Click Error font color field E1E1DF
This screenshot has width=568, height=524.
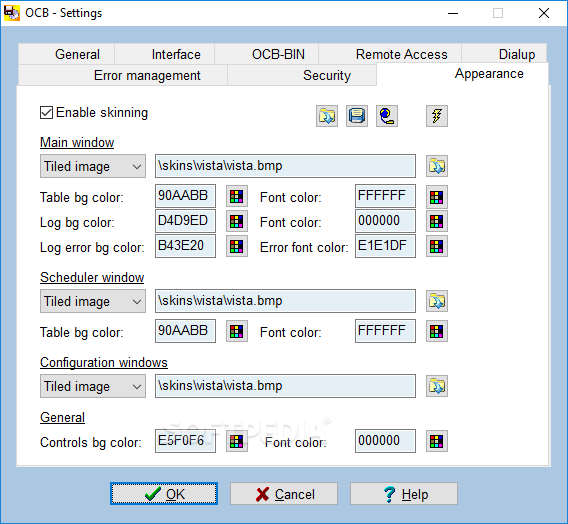[385, 246]
